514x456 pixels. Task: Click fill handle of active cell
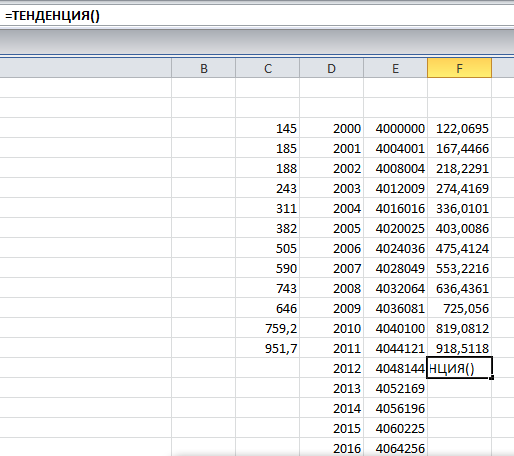click(492, 378)
